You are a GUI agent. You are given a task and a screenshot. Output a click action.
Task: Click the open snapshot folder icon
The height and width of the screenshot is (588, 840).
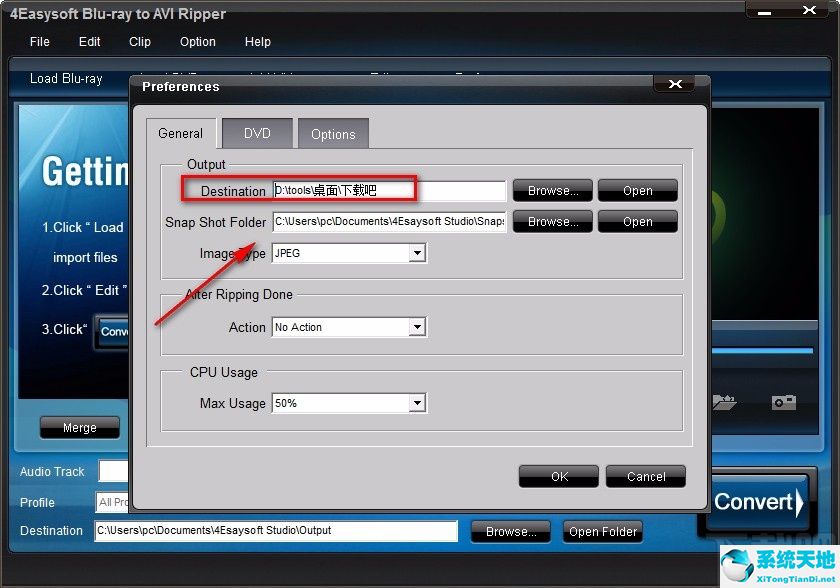click(x=725, y=402)
